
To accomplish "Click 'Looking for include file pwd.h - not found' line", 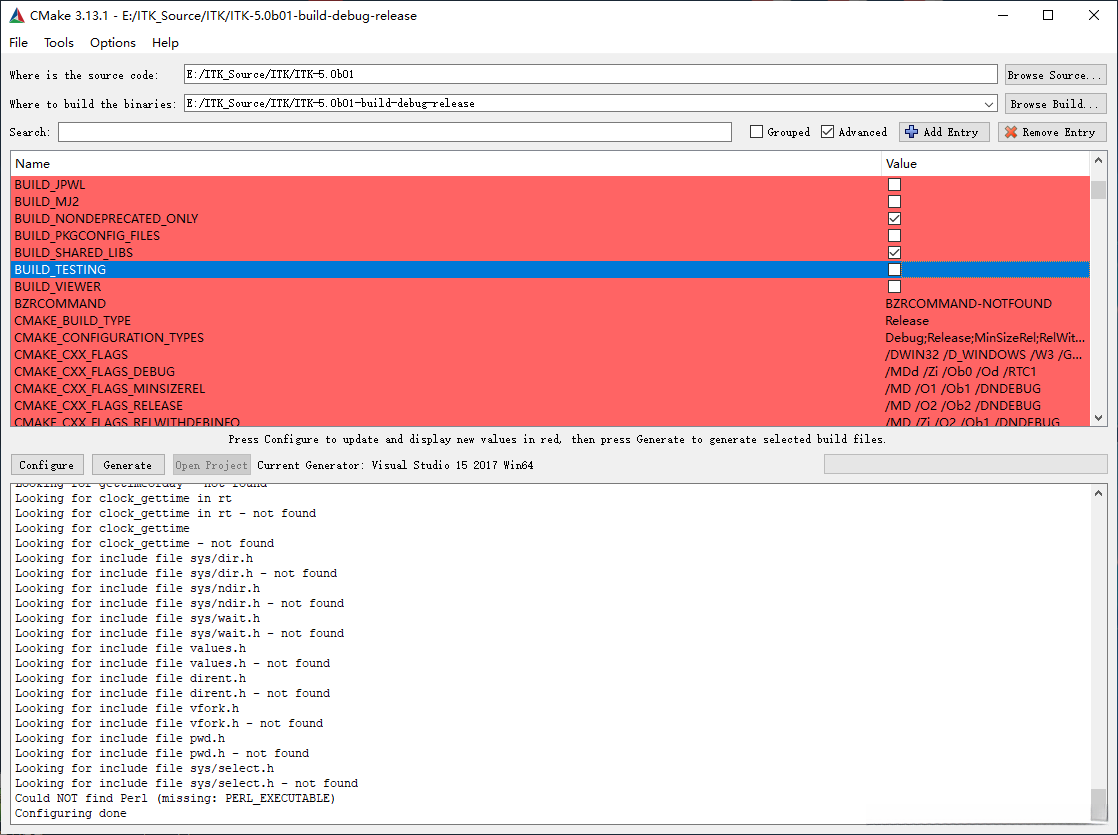I will point(162,754).
